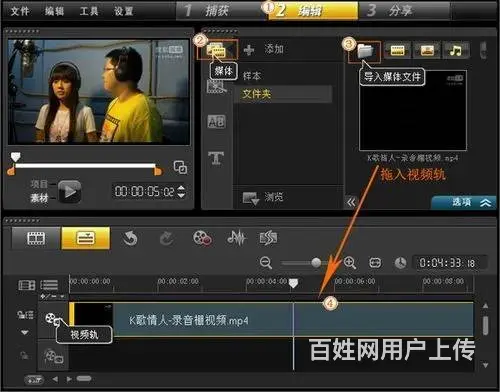
Task: Click the mark-in trim handle
Action: click(11, 171)
